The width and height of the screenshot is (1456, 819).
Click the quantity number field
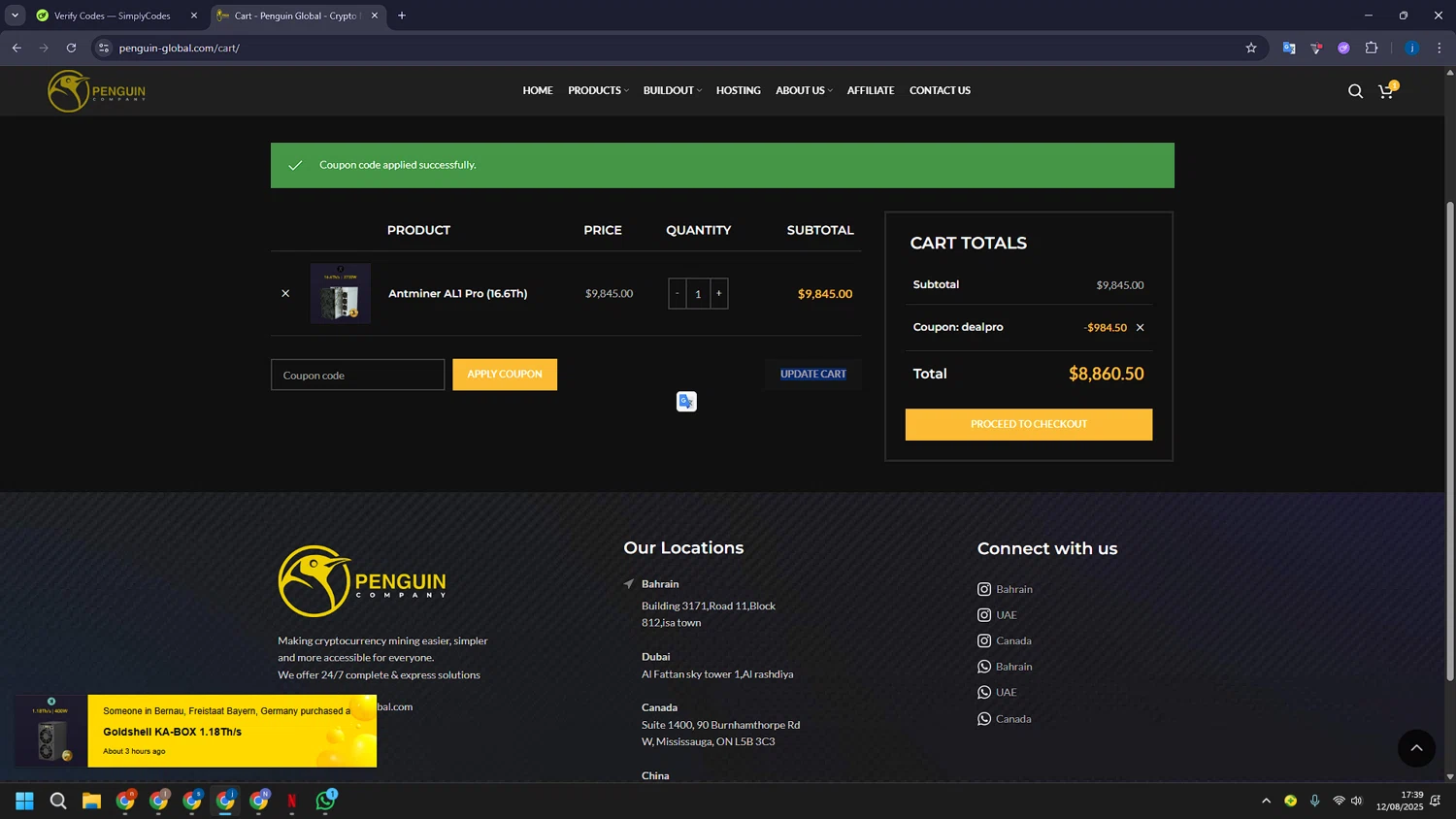(698, 293)
